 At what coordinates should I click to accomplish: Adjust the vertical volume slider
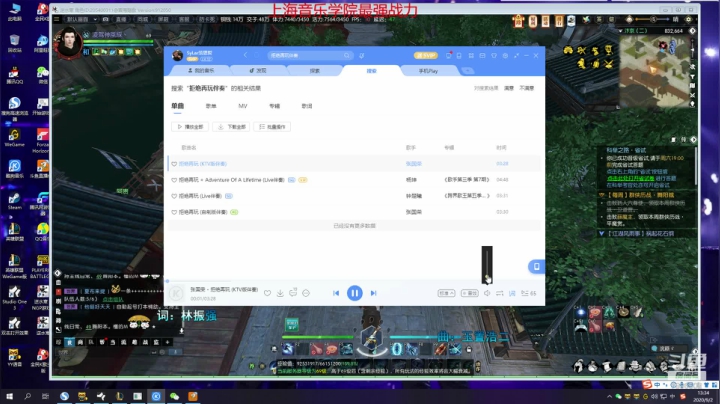pyautogui.click(x=487, y=265)
